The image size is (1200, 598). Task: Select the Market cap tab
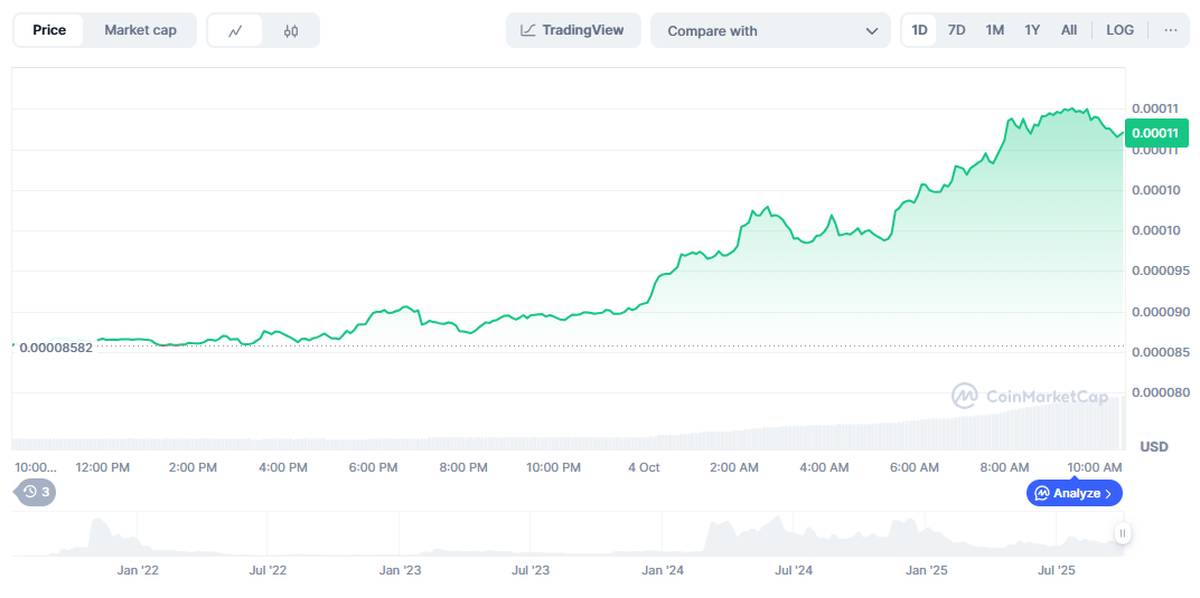coord(140,30)
